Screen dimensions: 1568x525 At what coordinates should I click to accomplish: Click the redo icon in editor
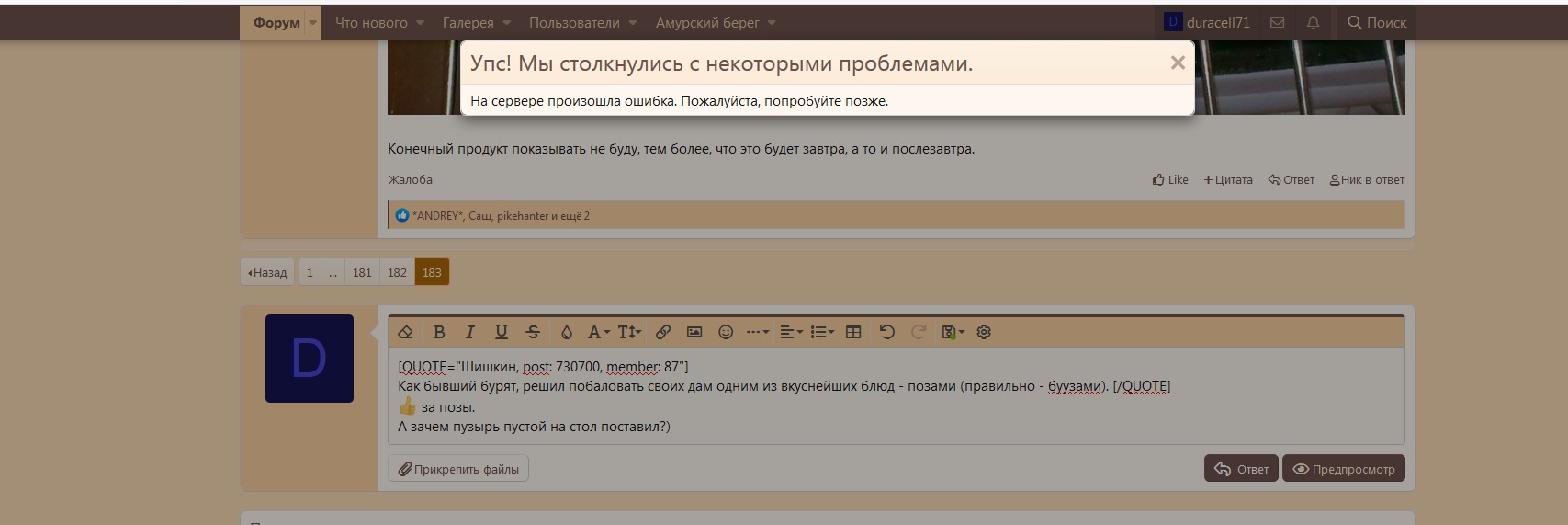(918, 332)
